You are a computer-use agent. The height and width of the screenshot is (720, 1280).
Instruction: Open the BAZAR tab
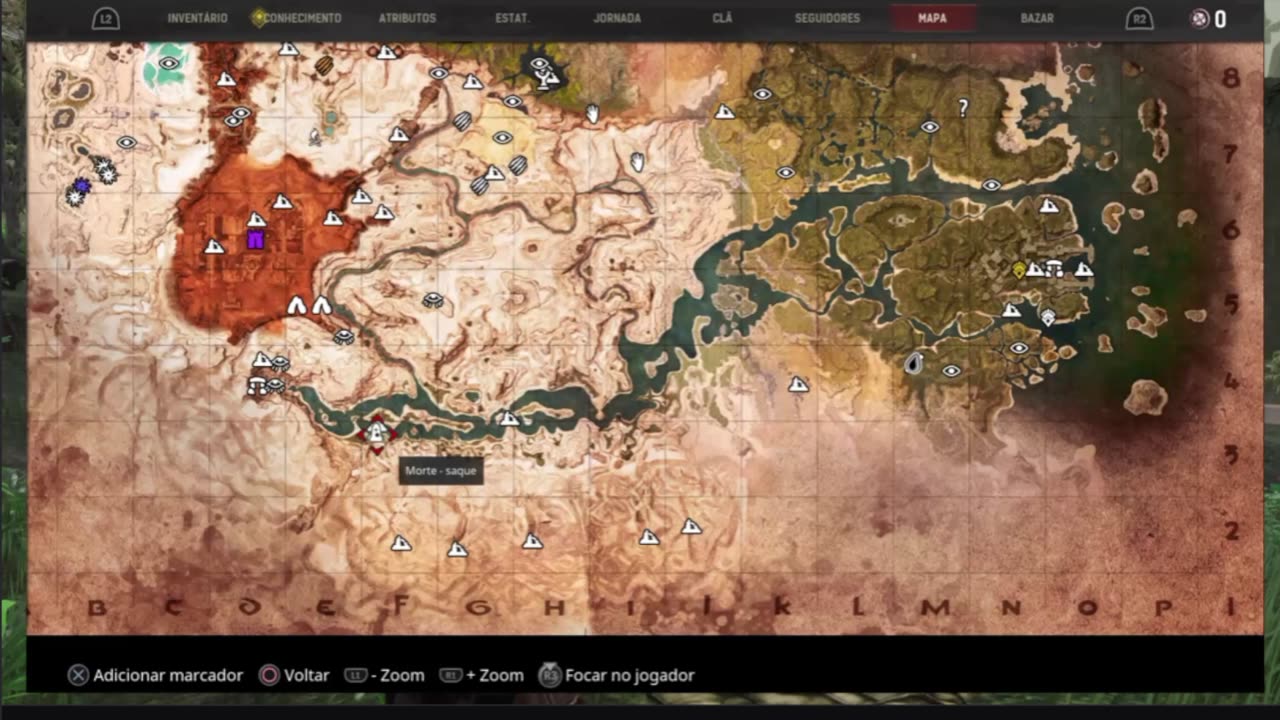click(1037, 18)
